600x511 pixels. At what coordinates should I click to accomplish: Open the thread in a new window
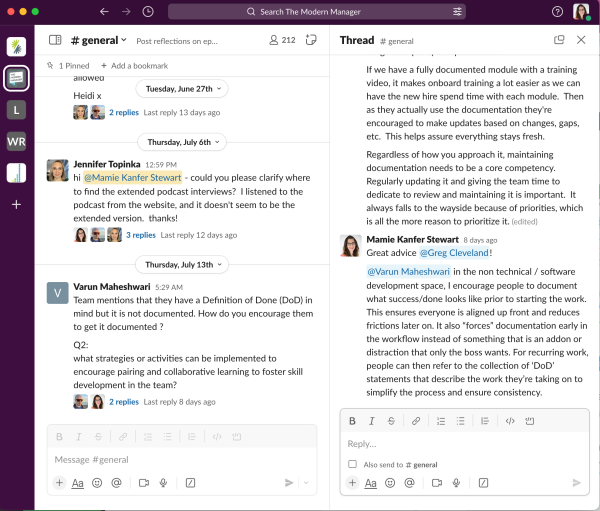pos(559,40)
